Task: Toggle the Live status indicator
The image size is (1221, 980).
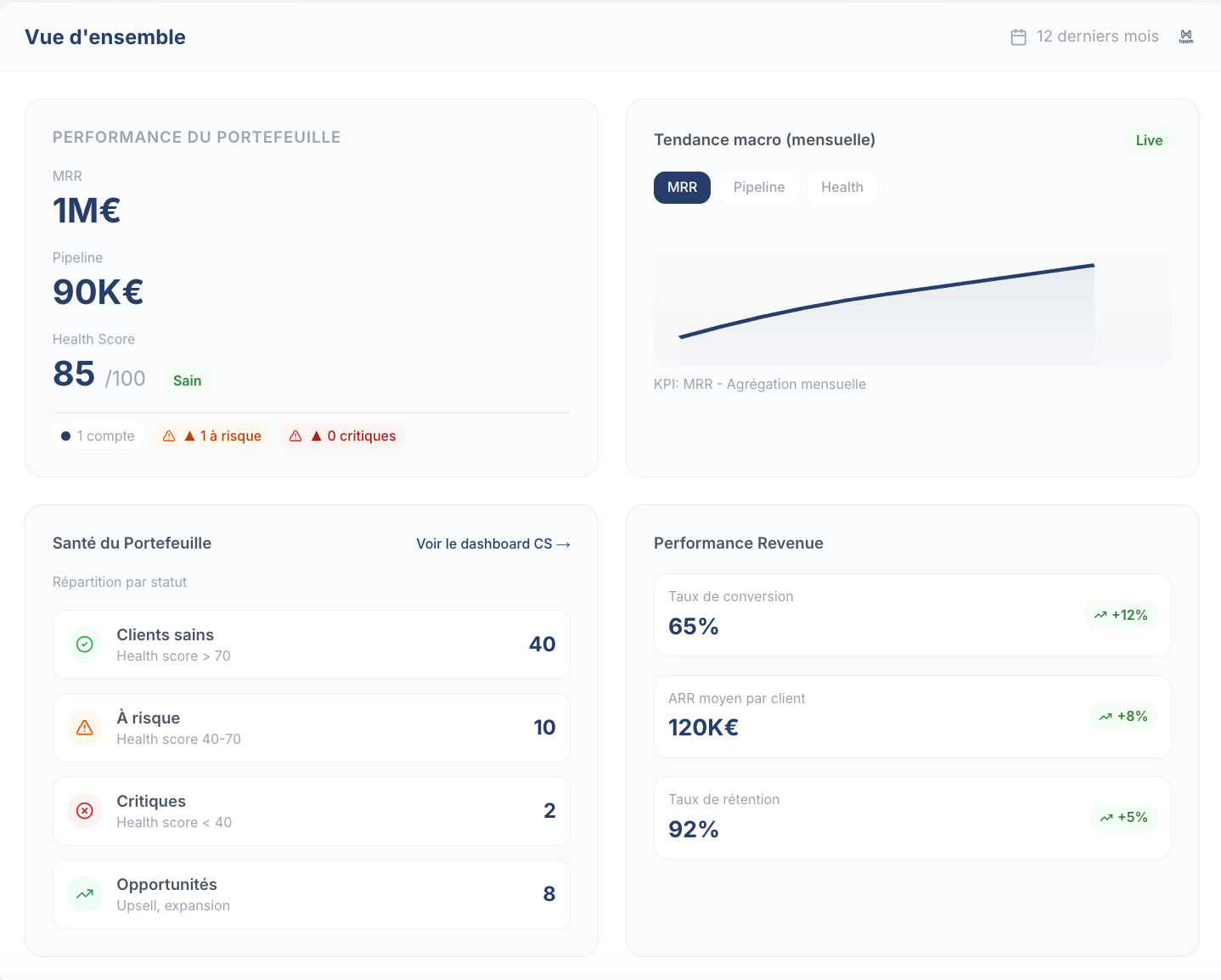Action: click(x=1149, y=139)
